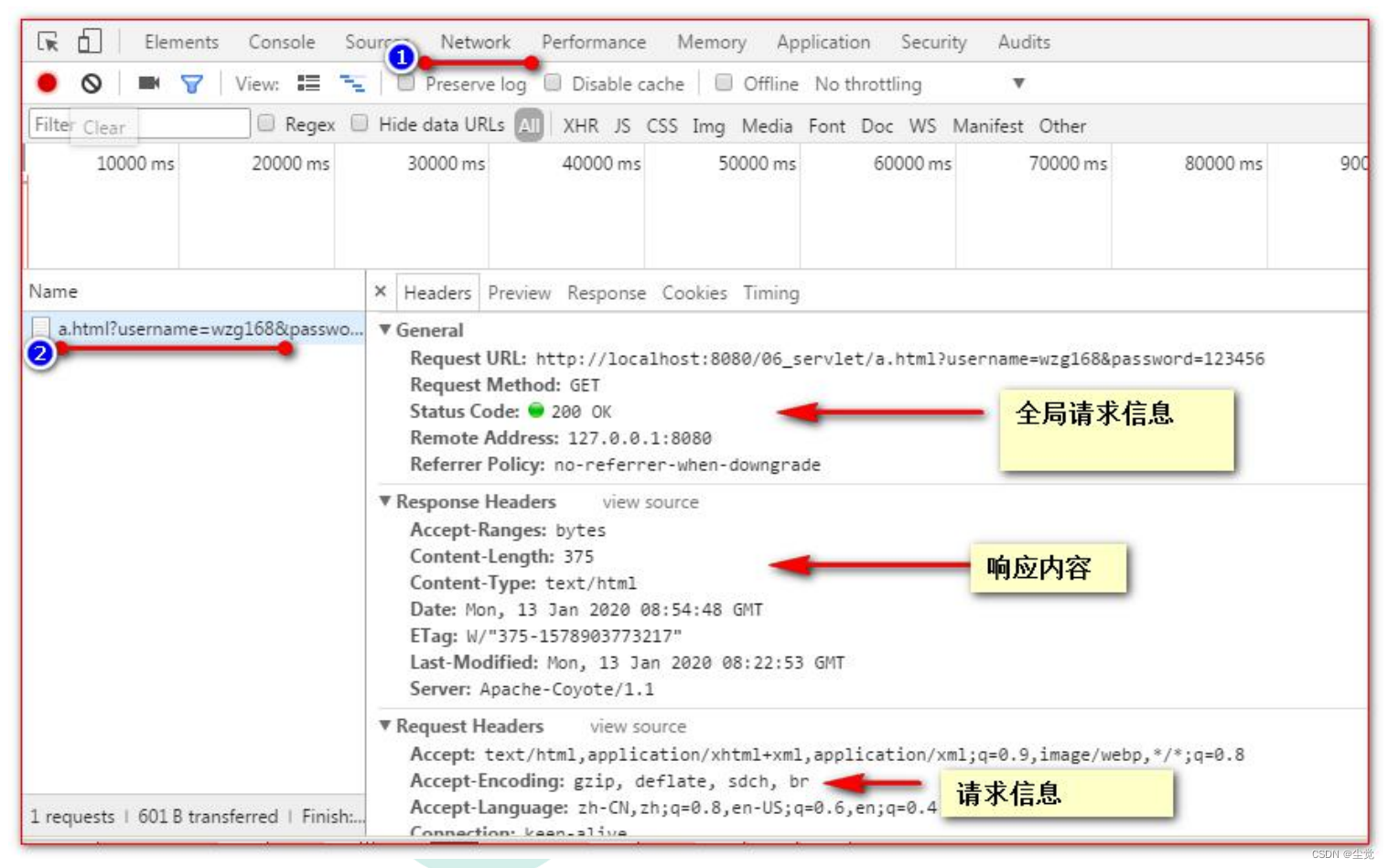This screenshot has height=868, width=1388.
Task: Switch to the Network panel tab
Action: (476, 42)
